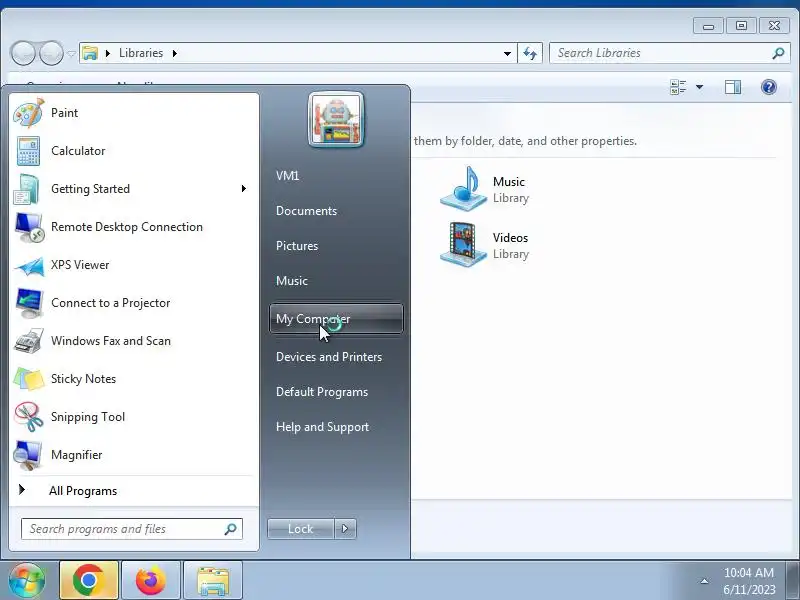Toggle the Explorer preview pane icon
Viewport: 800px width, 600px height.
pos(733,87)
